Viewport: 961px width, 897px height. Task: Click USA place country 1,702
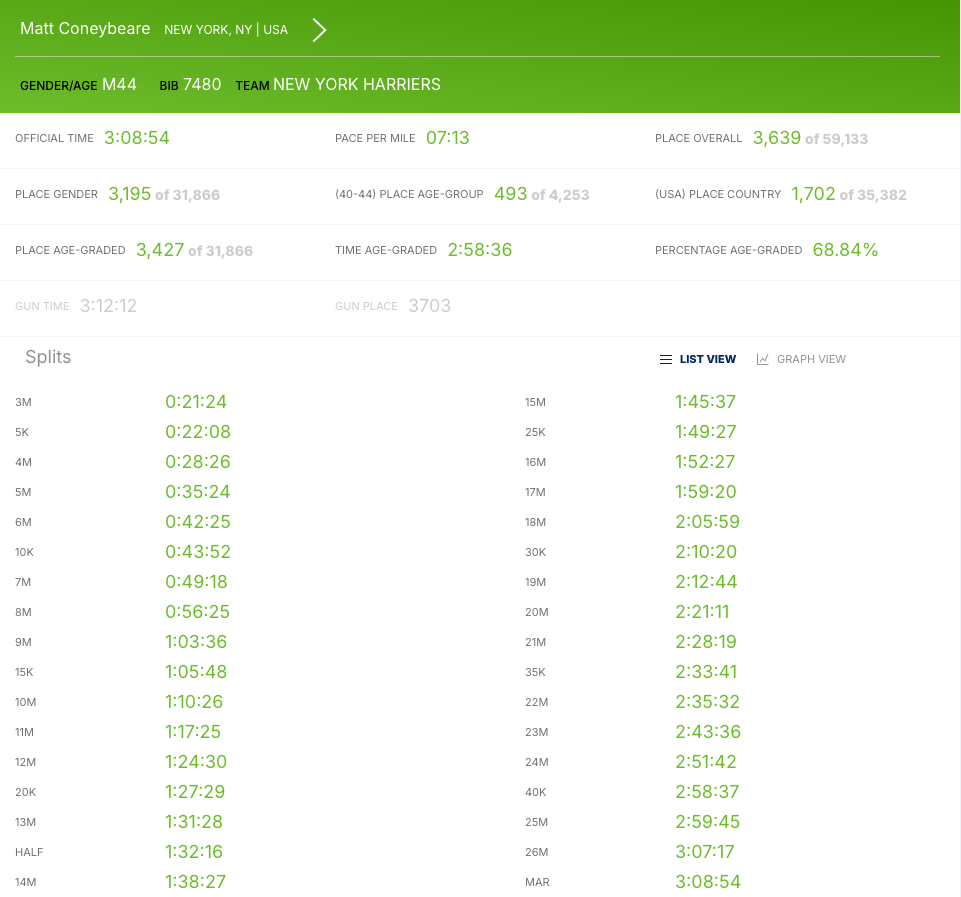(x=813, y=193)
